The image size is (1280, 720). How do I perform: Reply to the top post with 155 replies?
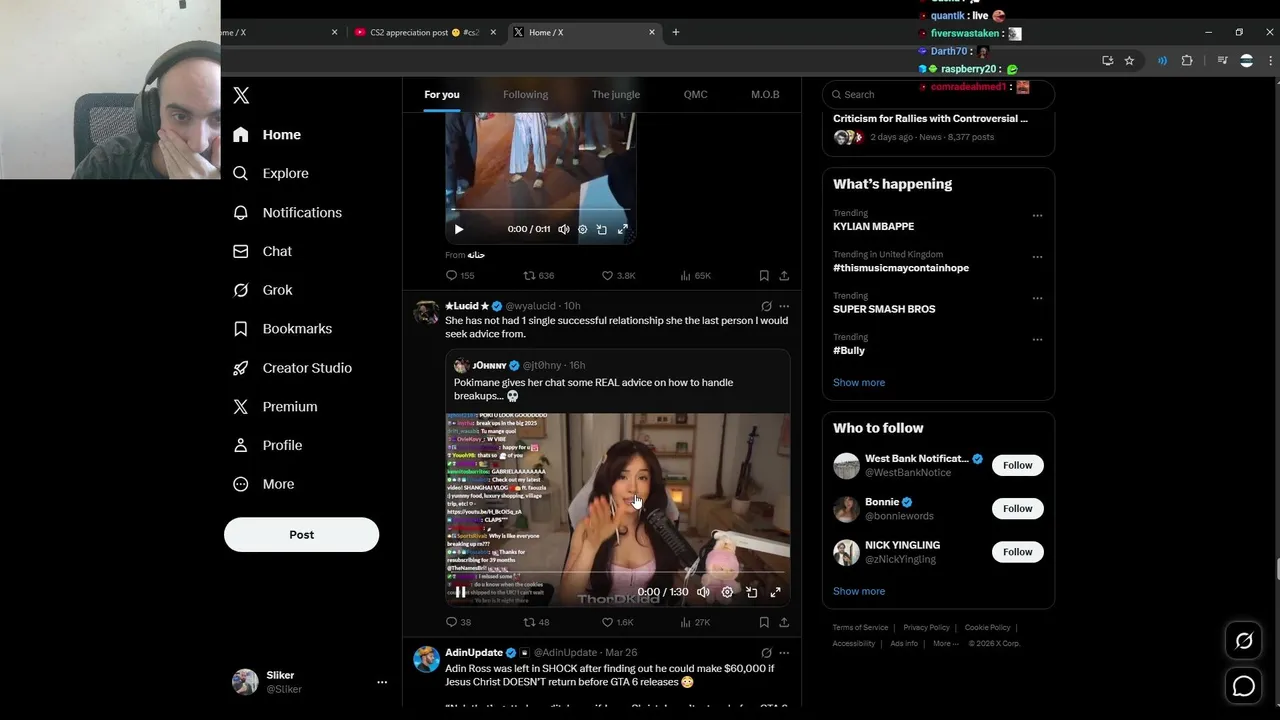pyautogui.click(x=460, y=275)
